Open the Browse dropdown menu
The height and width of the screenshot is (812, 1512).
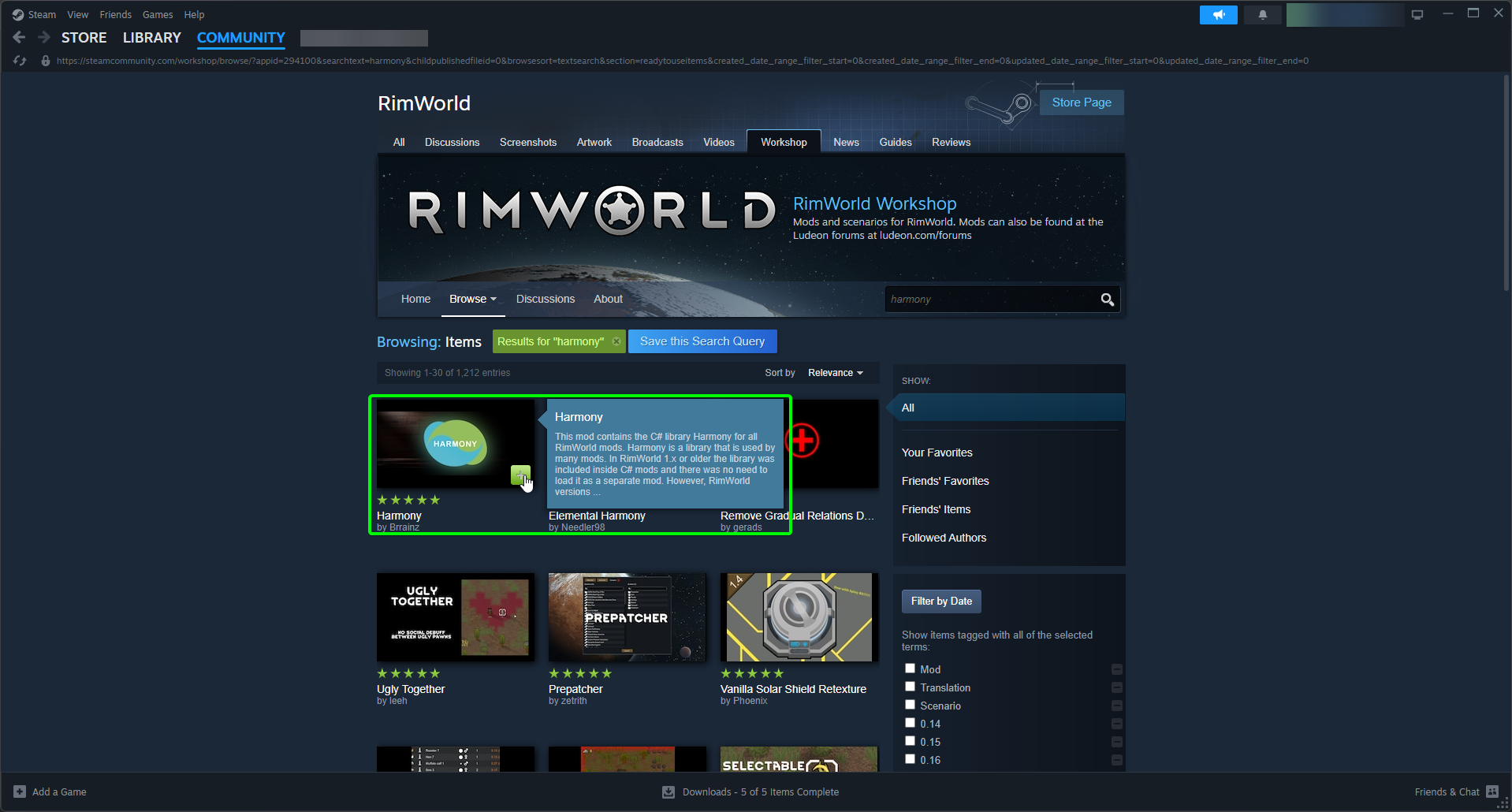[x=473, y=300]
